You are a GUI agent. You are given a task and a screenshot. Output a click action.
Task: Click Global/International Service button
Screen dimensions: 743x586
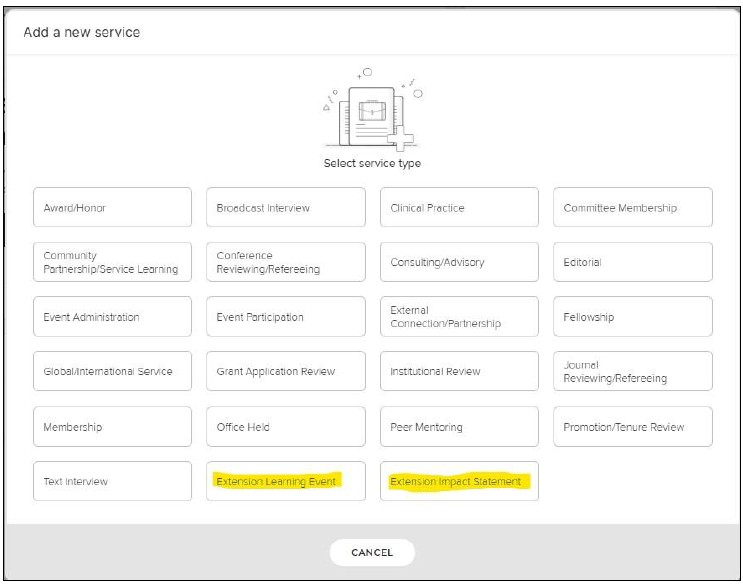111,371
